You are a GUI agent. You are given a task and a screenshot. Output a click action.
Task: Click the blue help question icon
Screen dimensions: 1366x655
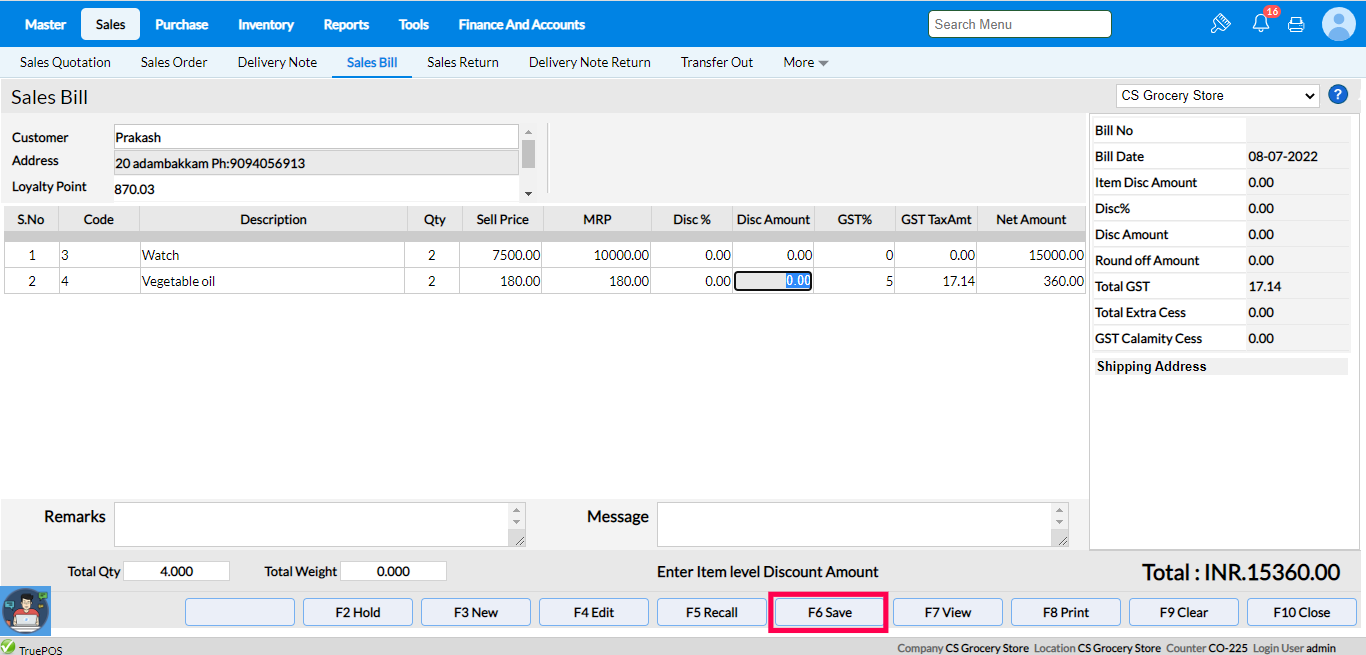[1337, 95]
